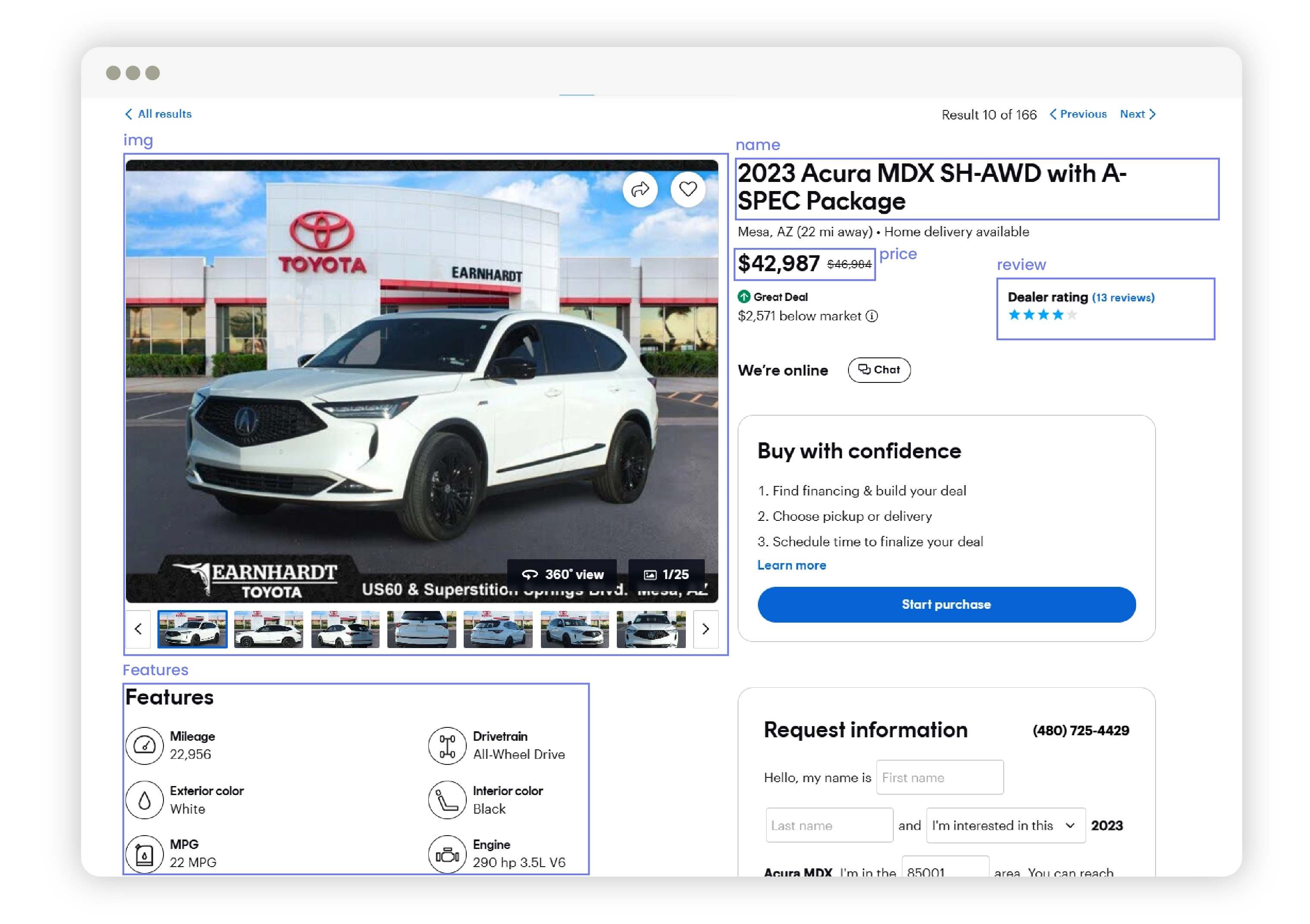Click the Start purchase button

click(946, 605)
